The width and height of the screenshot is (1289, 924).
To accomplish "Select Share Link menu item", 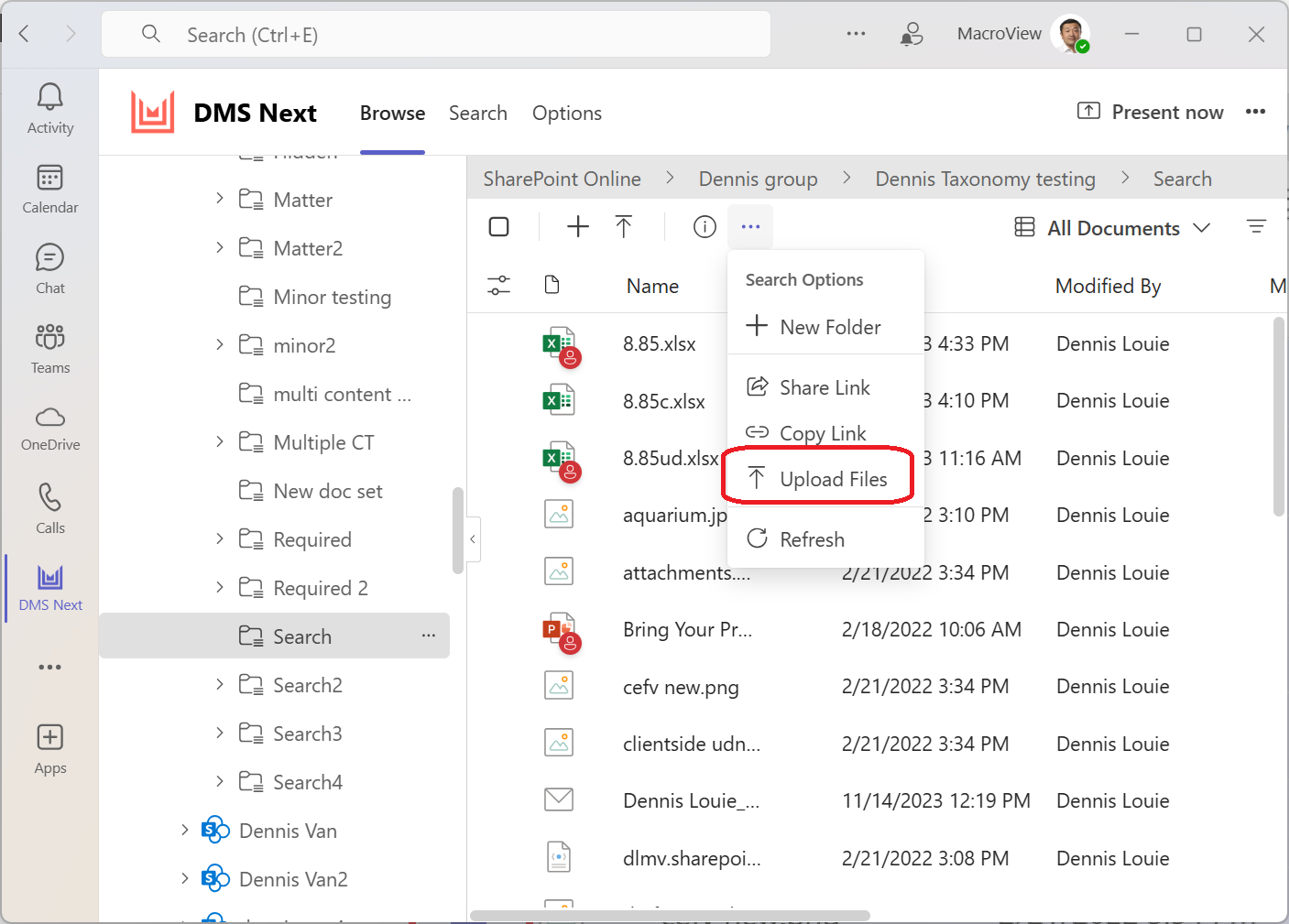I will click(x=825, y=387).
